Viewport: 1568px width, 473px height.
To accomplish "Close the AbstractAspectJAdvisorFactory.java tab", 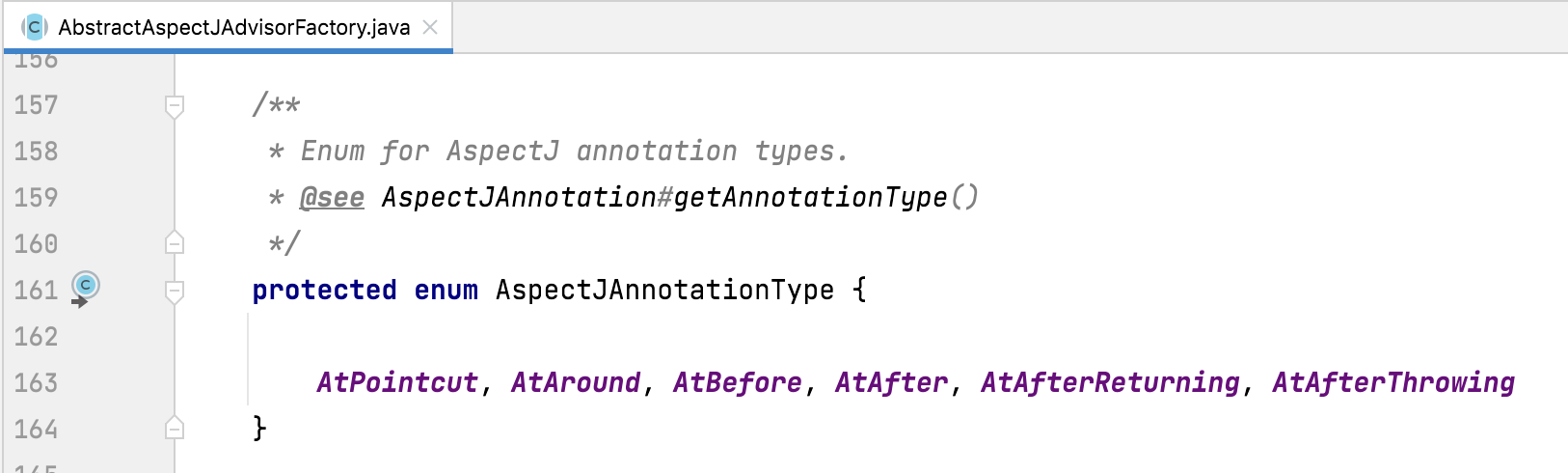I will [430, 27].
